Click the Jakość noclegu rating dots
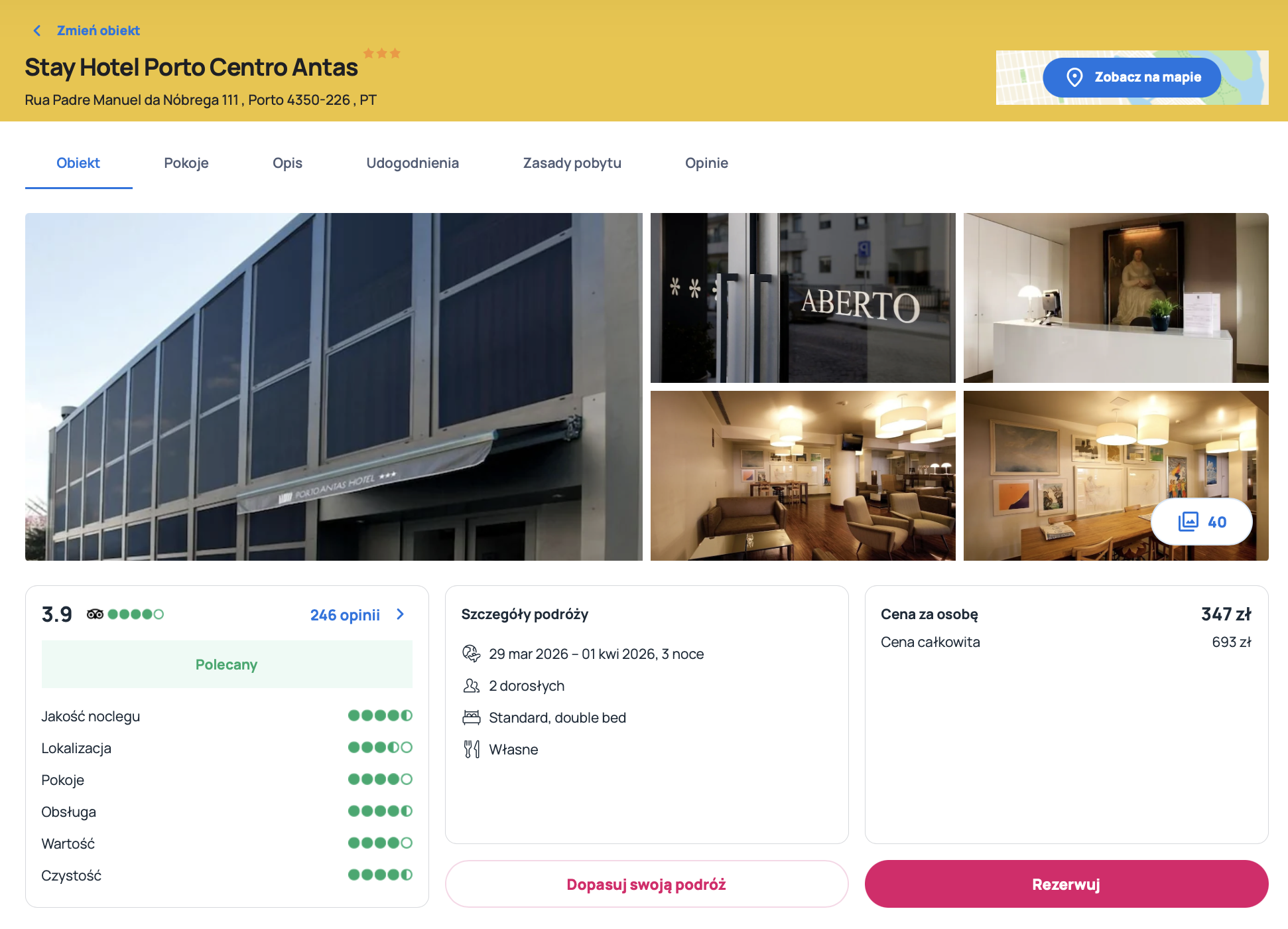1288x929 pixels. click(380, 715)
